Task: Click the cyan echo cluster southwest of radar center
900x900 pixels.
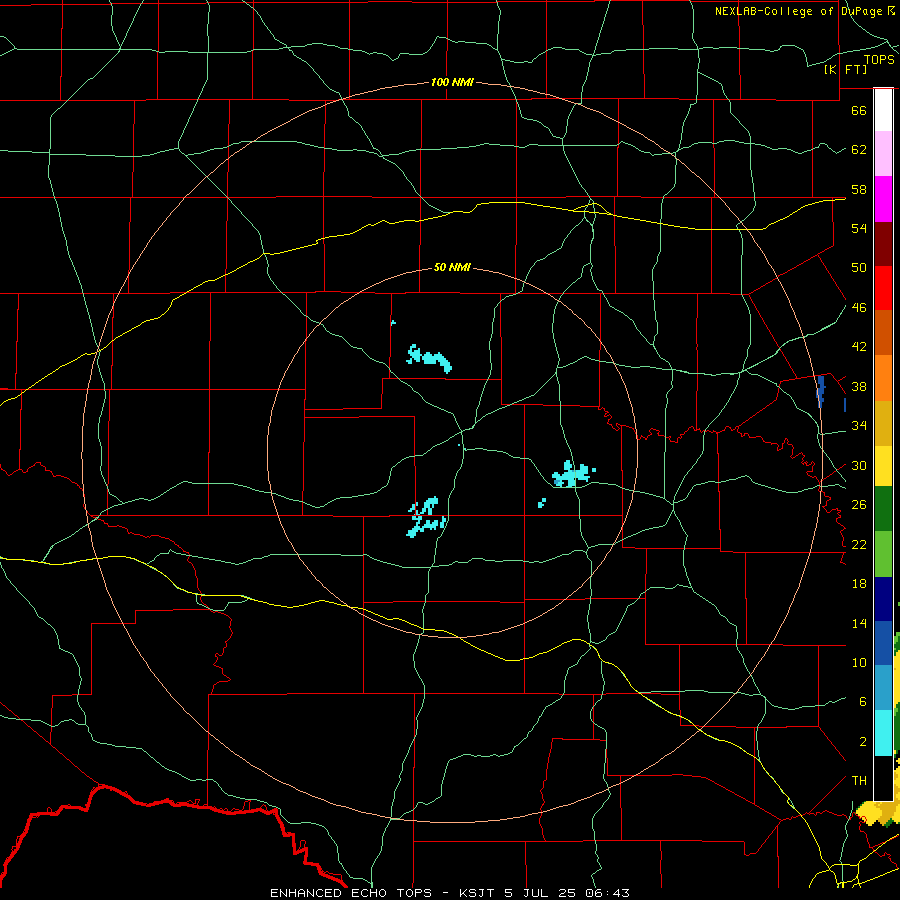Action: tap(426, 517)
